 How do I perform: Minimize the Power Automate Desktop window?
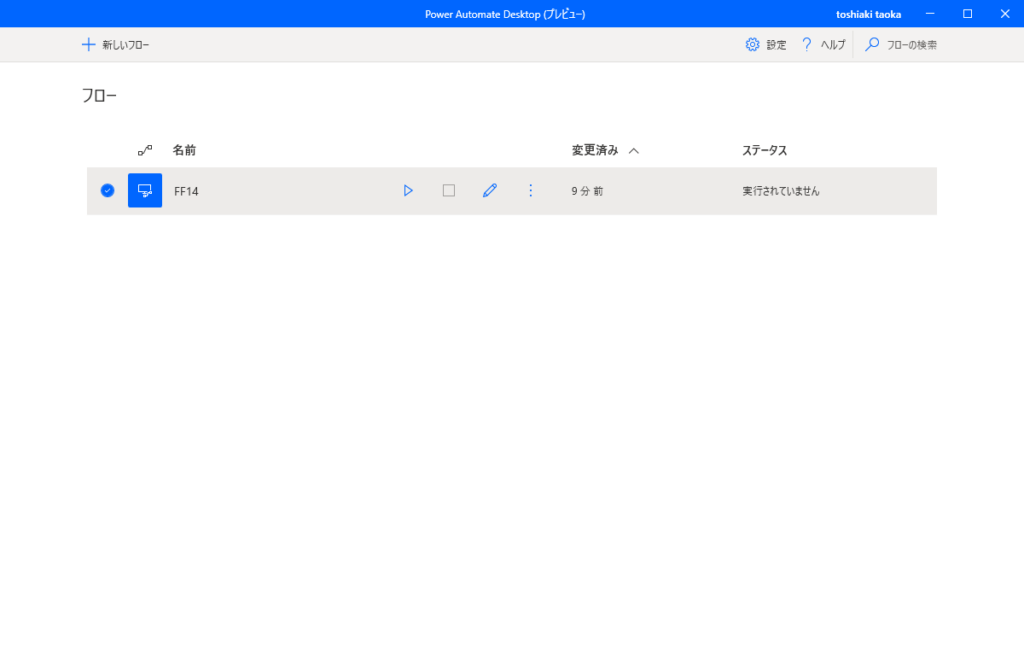(930, 14)
